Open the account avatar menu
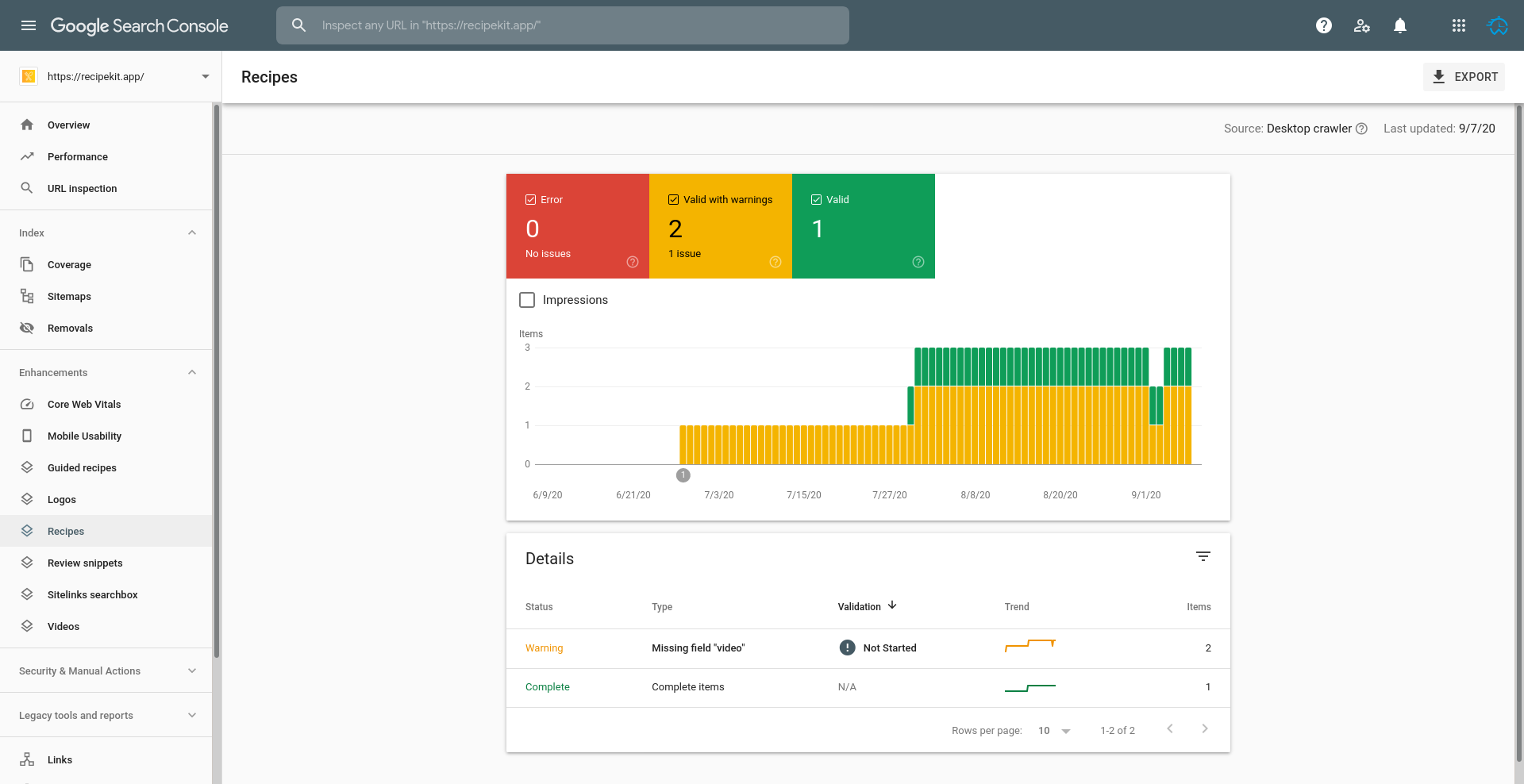 1498,25
